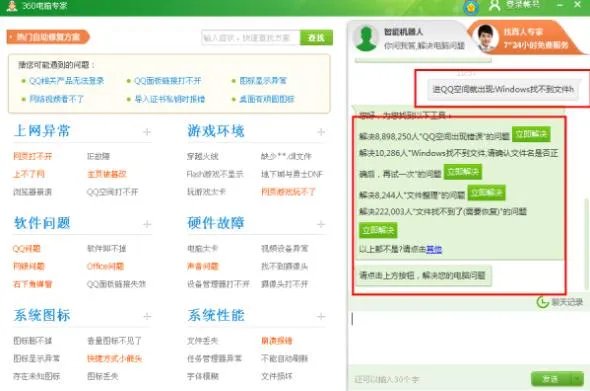Click the expert photo avatar
The image size is (590, 391).
(486, 38)
